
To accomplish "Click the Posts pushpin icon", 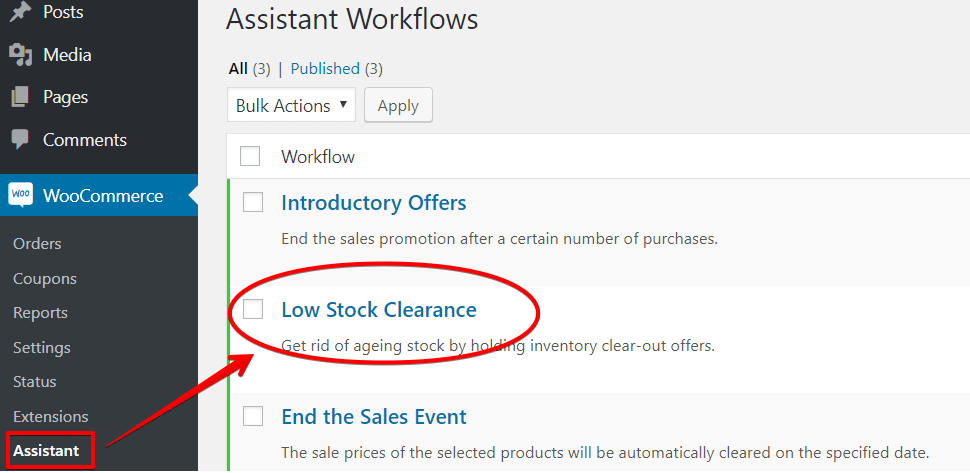I will tap(20, 11).
